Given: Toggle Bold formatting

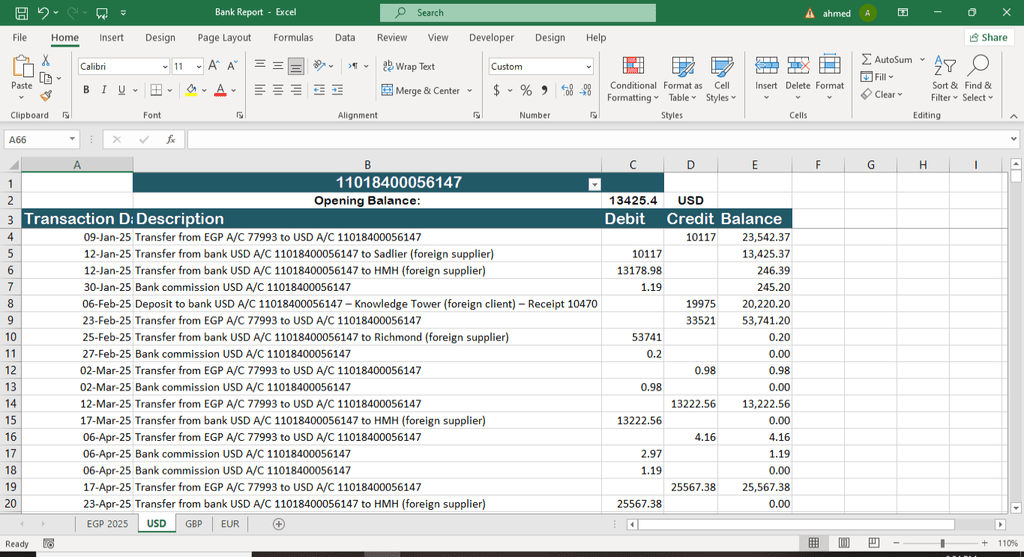Looking at the screenshot, I should pos(87,90).
